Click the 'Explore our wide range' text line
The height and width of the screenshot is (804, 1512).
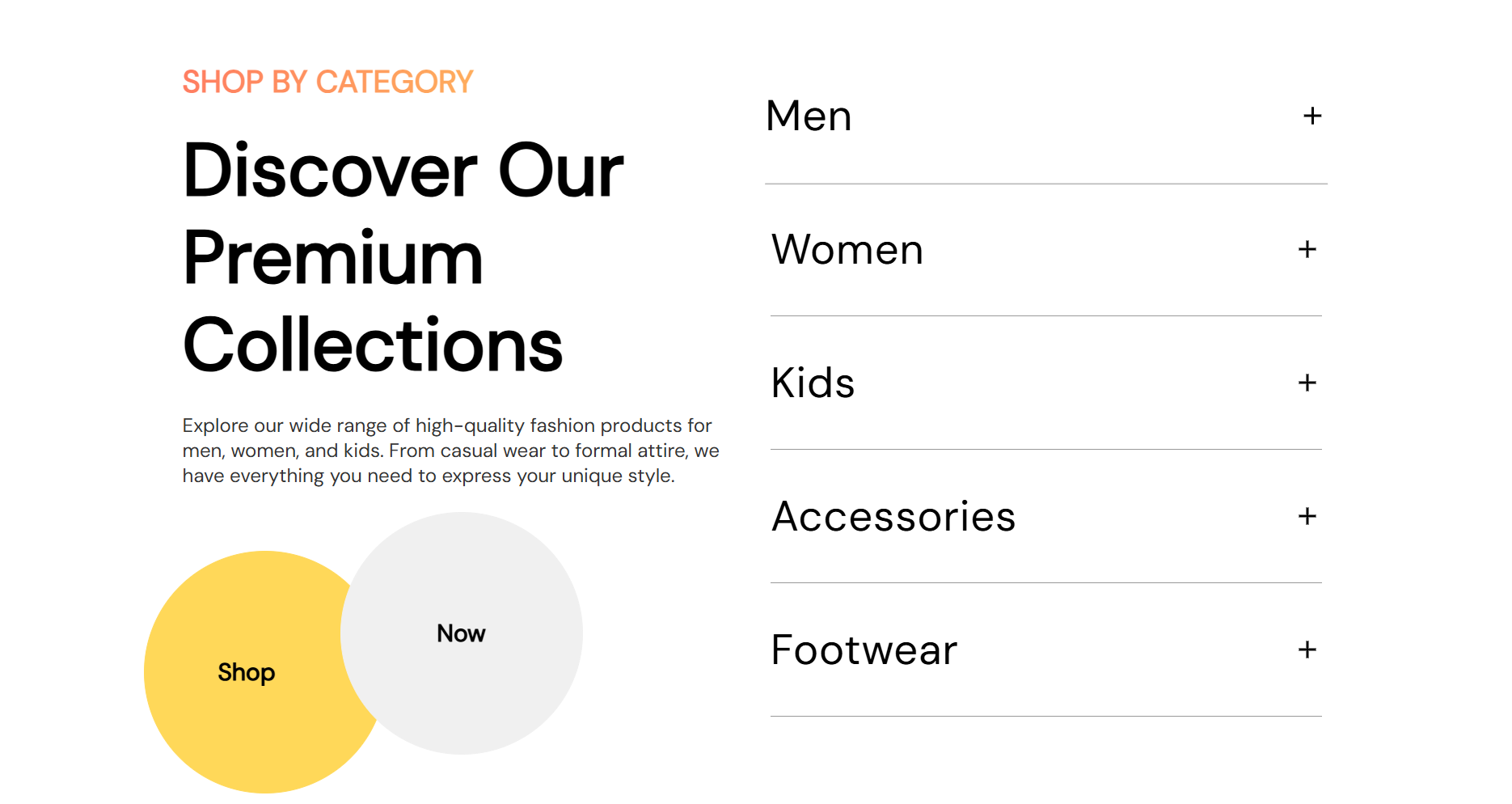446,425
